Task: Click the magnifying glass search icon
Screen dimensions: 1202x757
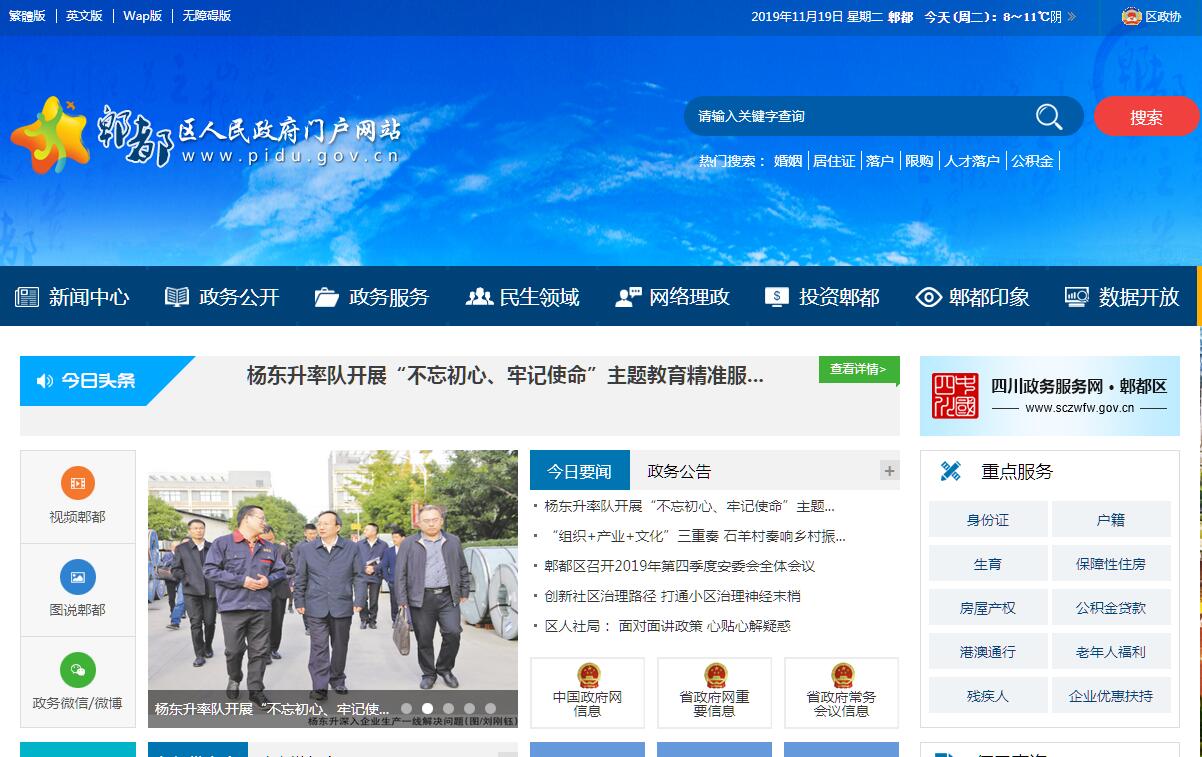Action: (1048, 117)
